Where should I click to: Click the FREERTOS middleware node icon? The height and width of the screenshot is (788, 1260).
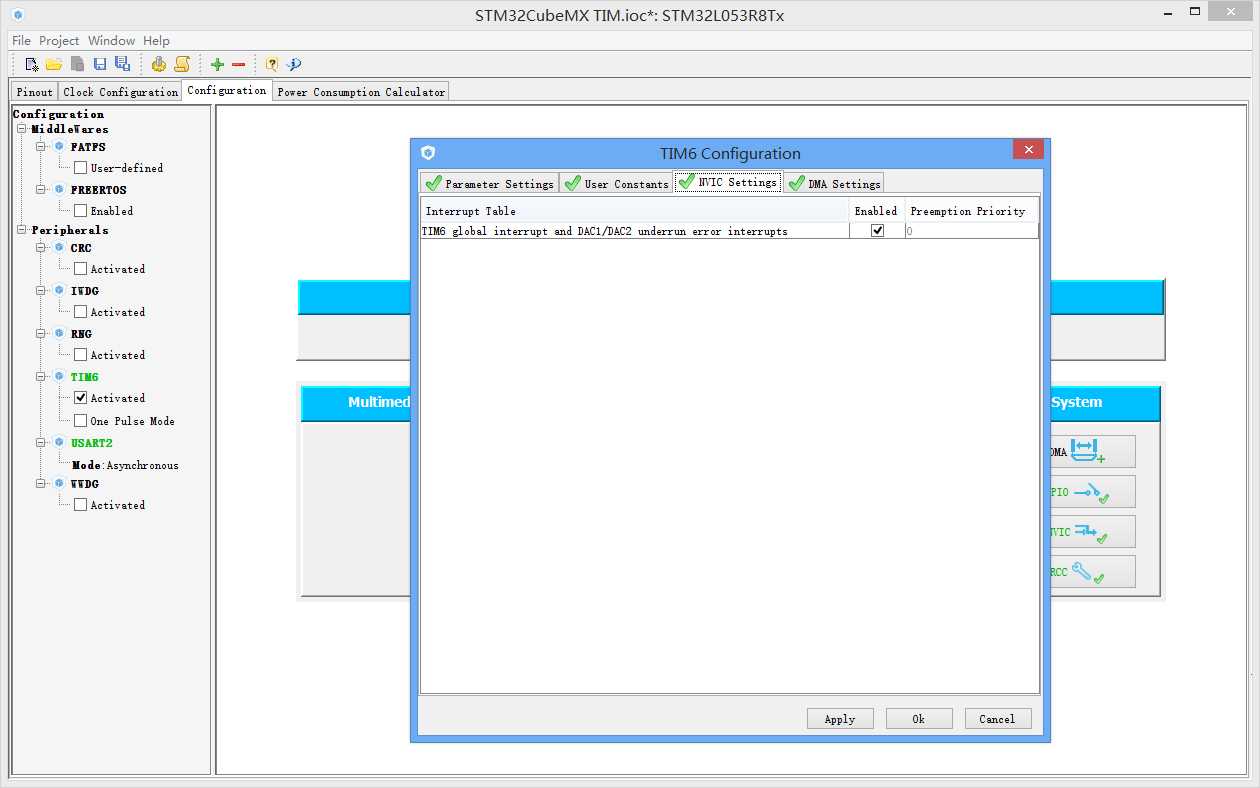click(x=59, y=189)
